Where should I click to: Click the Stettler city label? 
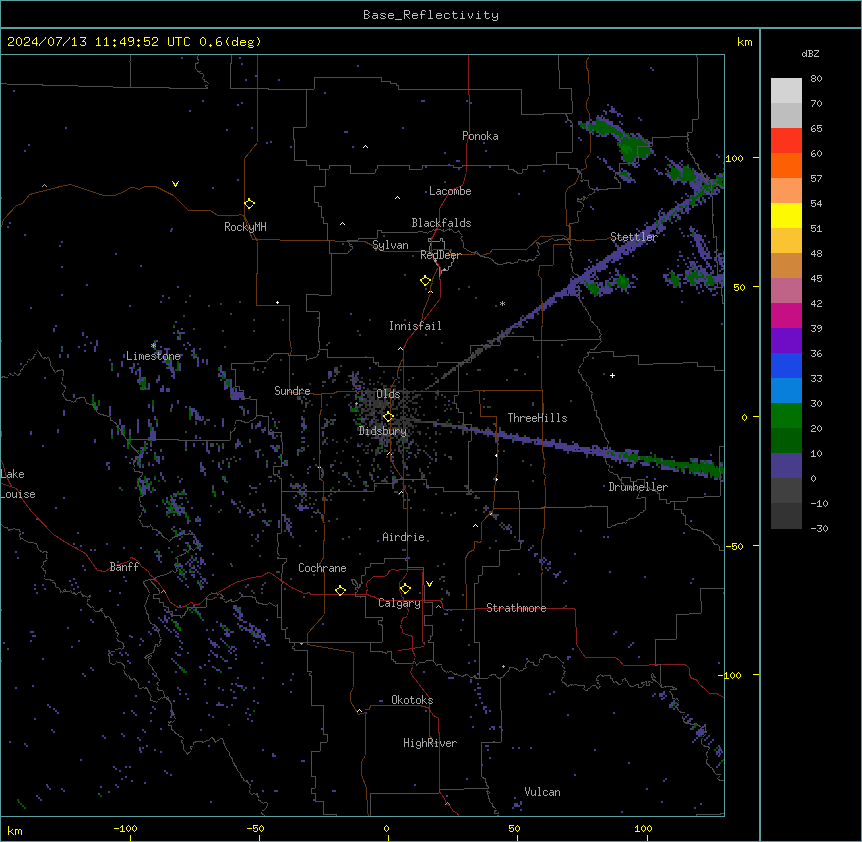click(x=633, y=237)
